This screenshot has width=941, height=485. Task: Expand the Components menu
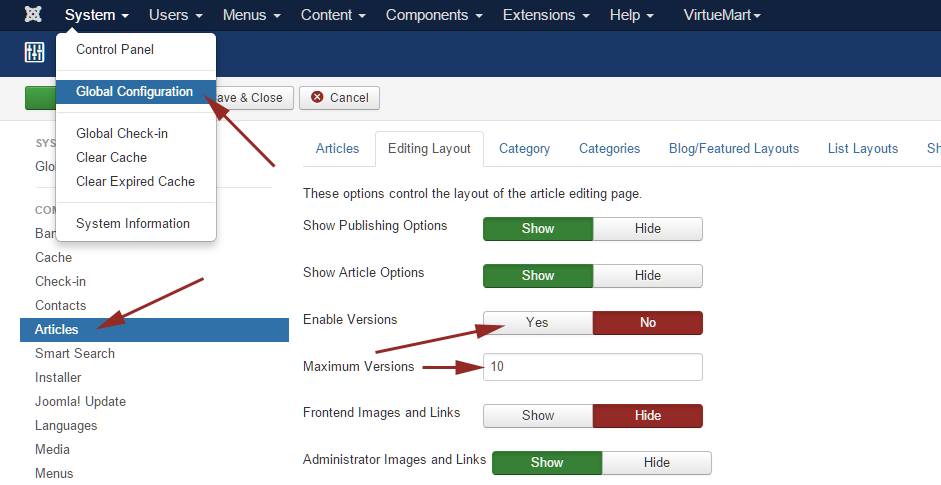[434, 15]
